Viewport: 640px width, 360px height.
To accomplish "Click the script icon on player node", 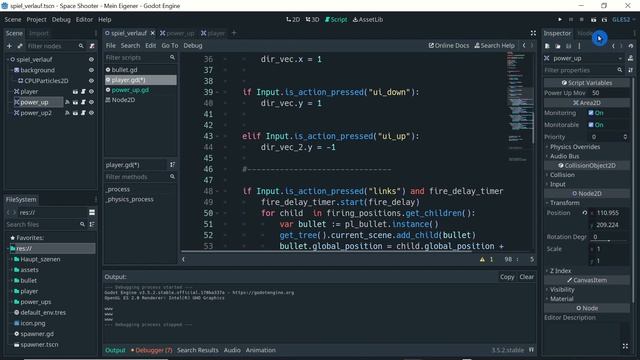I will coord(83,91).
